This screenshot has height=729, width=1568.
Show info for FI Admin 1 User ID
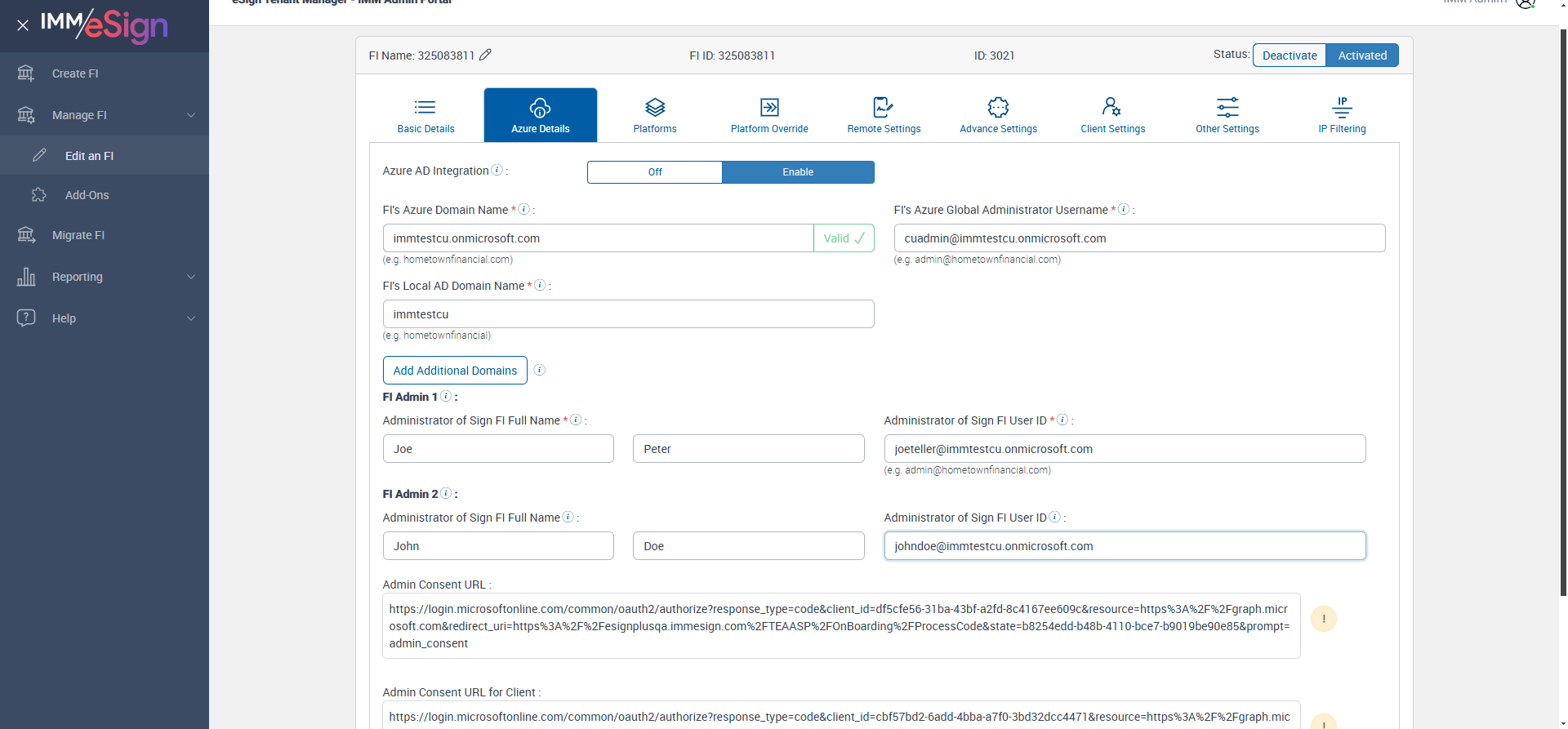pyautogui.click(x=1062, y=420)
